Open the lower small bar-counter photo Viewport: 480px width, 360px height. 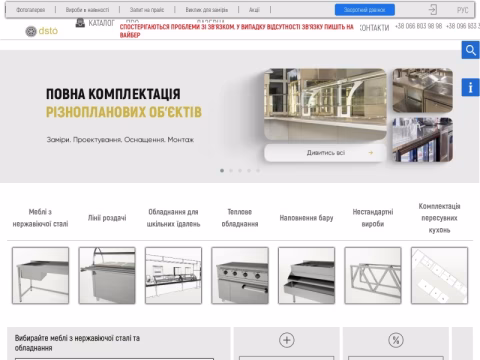coord(423,140)
